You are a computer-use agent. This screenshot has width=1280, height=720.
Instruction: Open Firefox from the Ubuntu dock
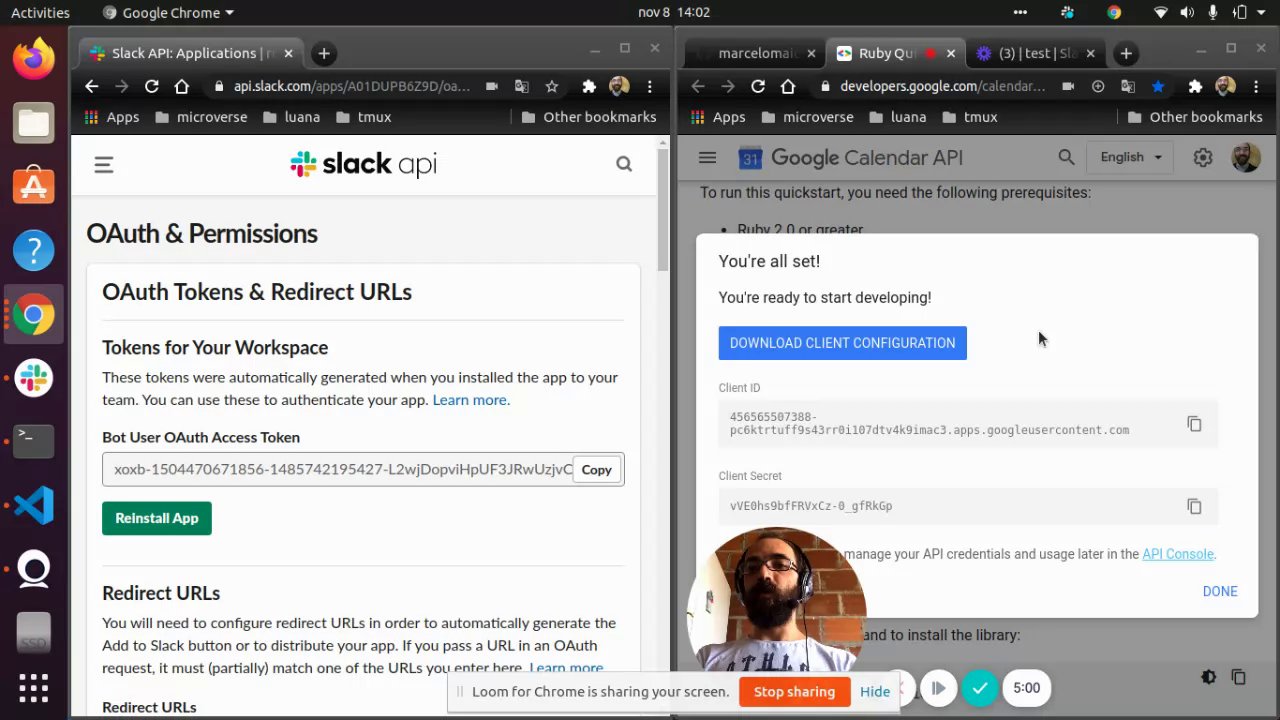pyautogui.click(x=34, y=58)
